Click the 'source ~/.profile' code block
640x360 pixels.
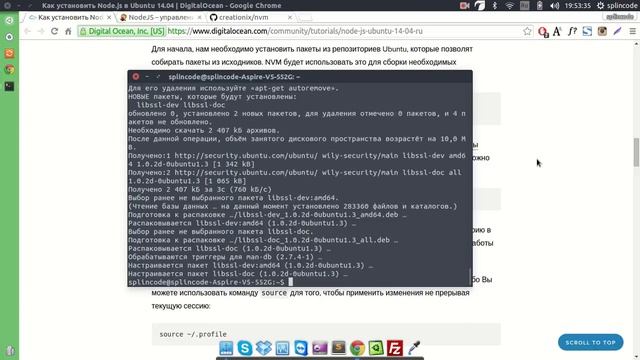(x=326, y=334)
